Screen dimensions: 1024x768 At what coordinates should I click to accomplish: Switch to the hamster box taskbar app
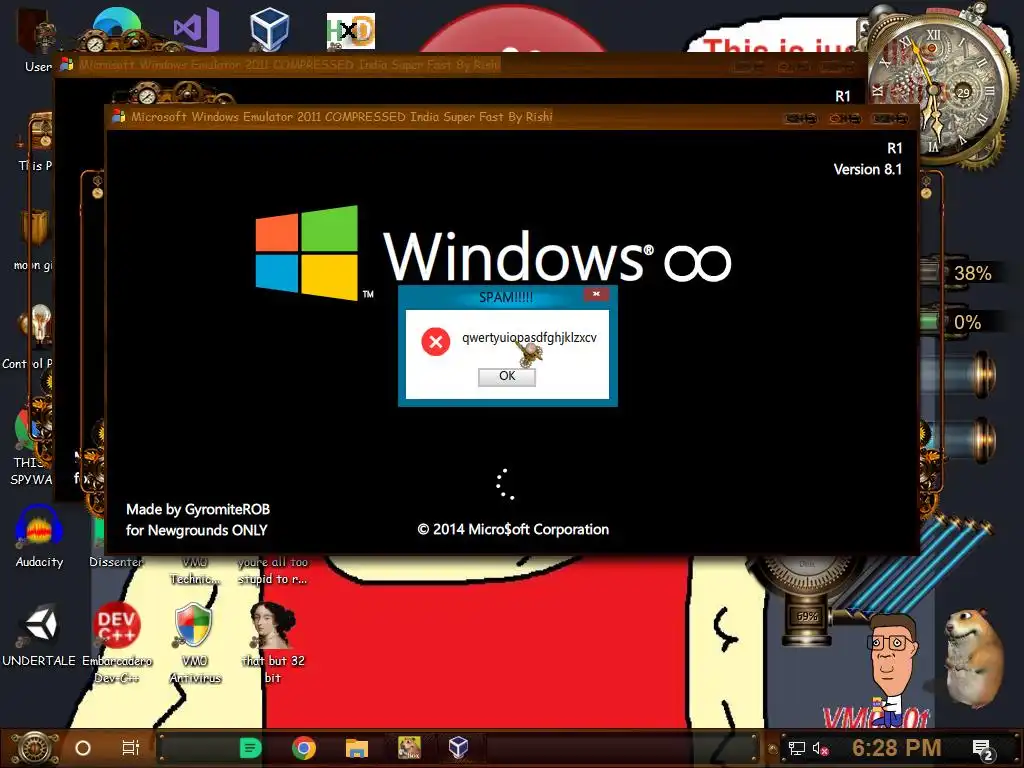click(409, 748)
